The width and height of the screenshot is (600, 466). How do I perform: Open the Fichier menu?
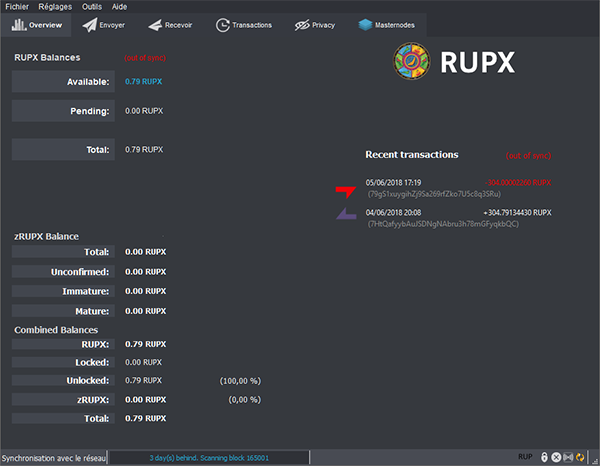[x=17, y=7]
